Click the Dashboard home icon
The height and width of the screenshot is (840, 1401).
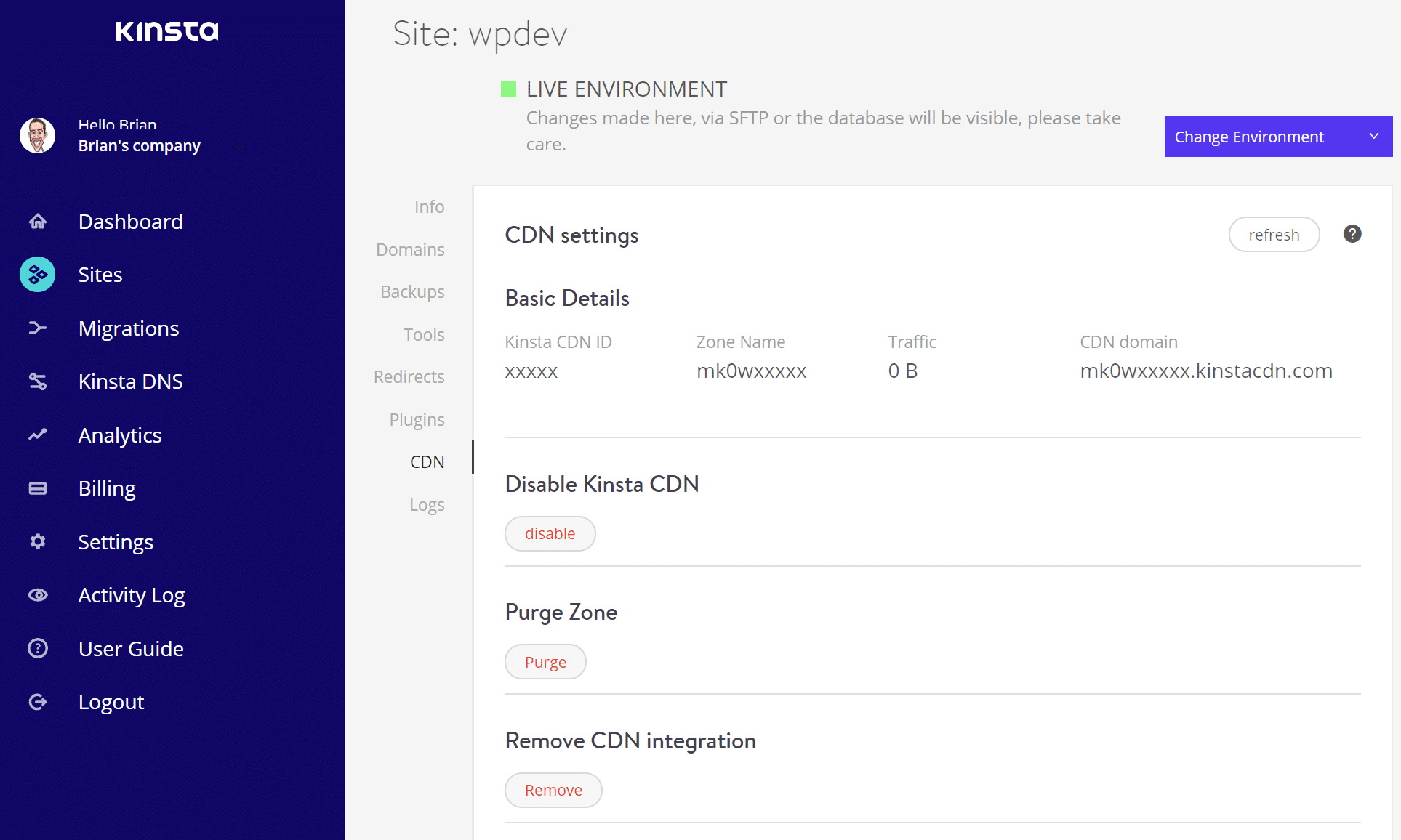click(38, 221)
